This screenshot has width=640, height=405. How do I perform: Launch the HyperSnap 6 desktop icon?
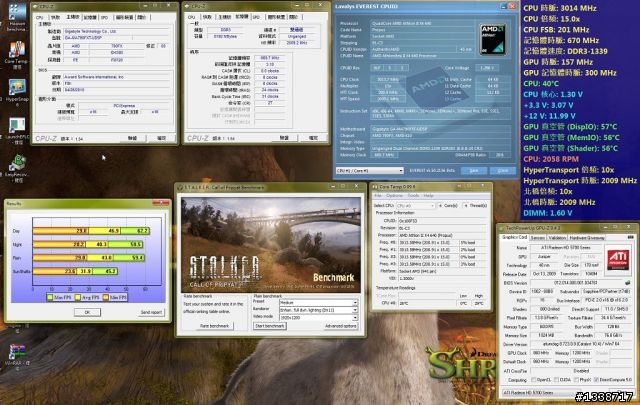(16, 93)
